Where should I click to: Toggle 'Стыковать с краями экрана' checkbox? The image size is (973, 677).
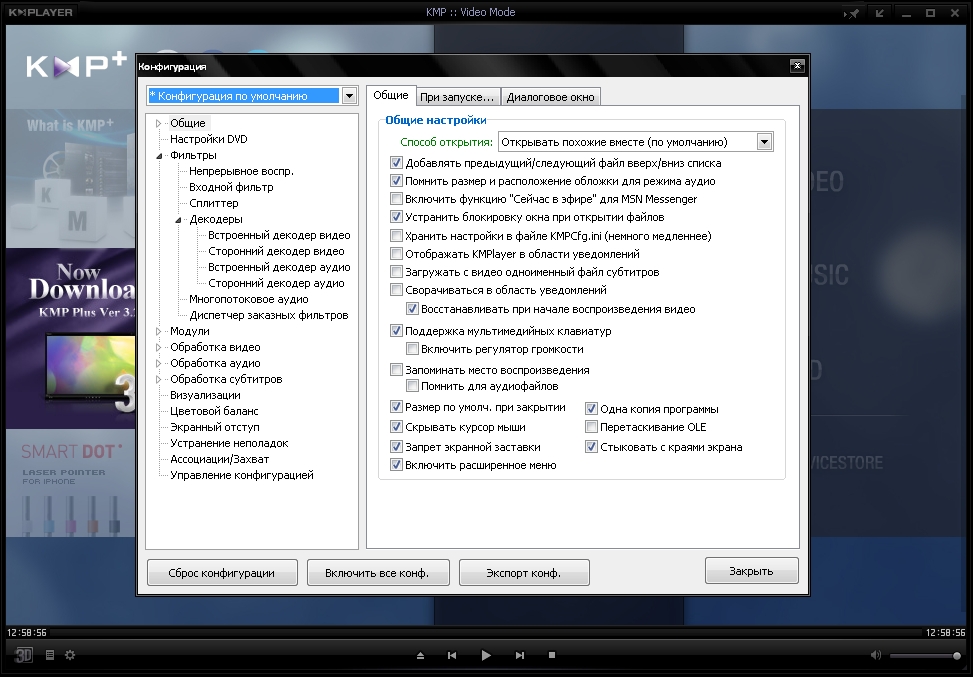click(591, 447)
